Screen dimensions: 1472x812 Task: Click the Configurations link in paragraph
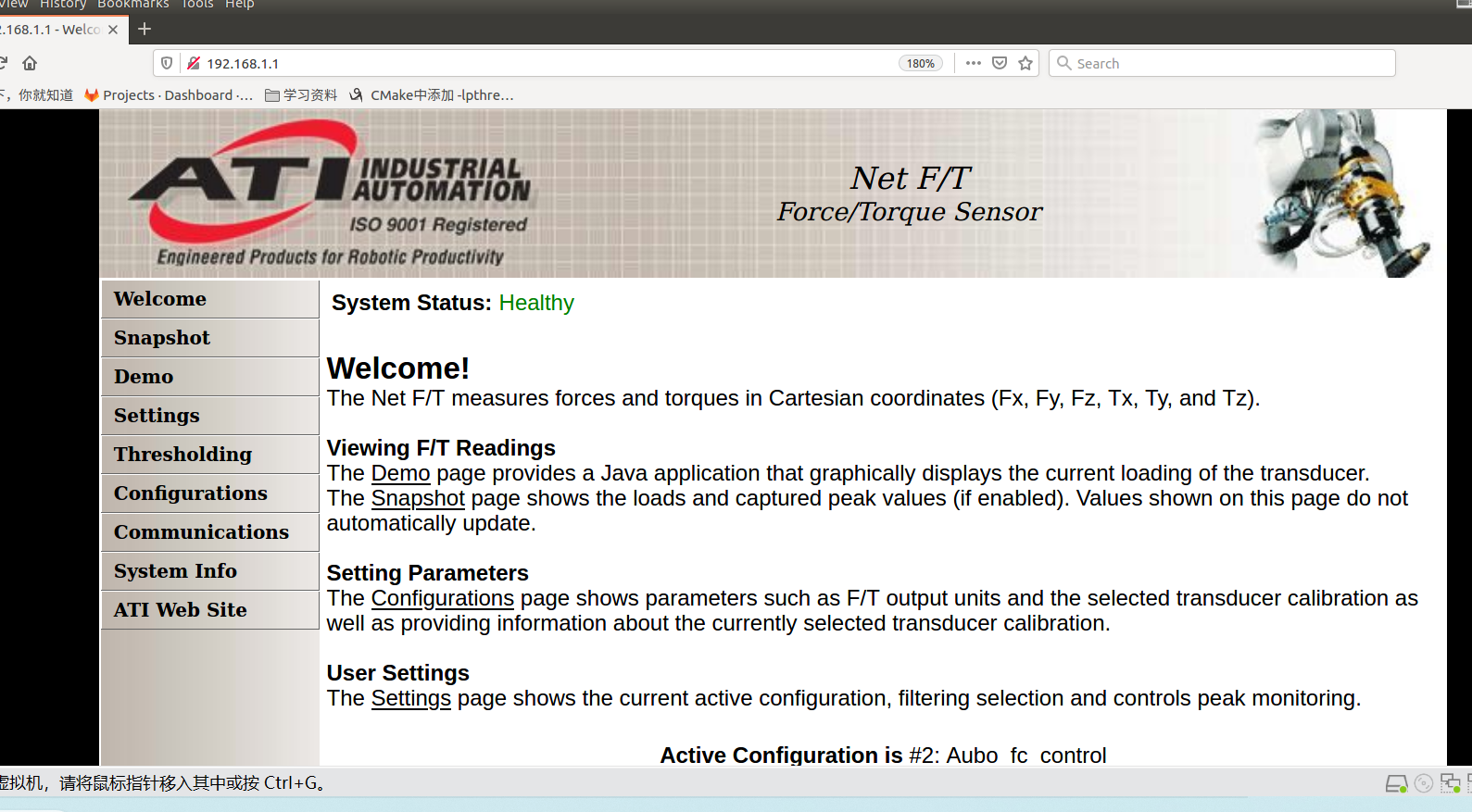tap(442, 598)
